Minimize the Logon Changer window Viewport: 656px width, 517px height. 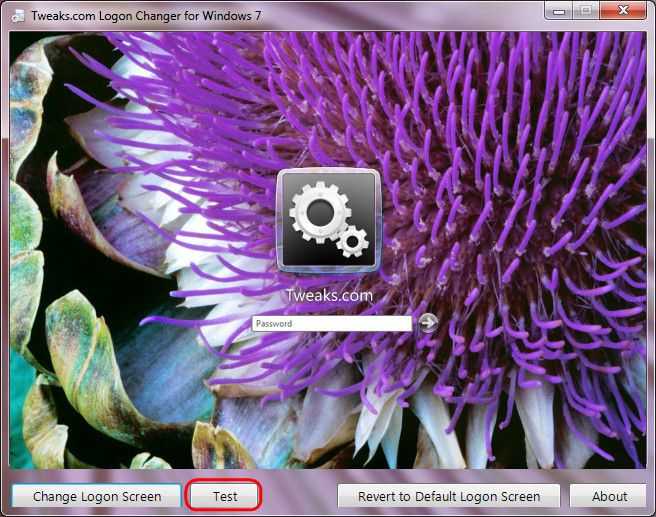tap(559, 10)
